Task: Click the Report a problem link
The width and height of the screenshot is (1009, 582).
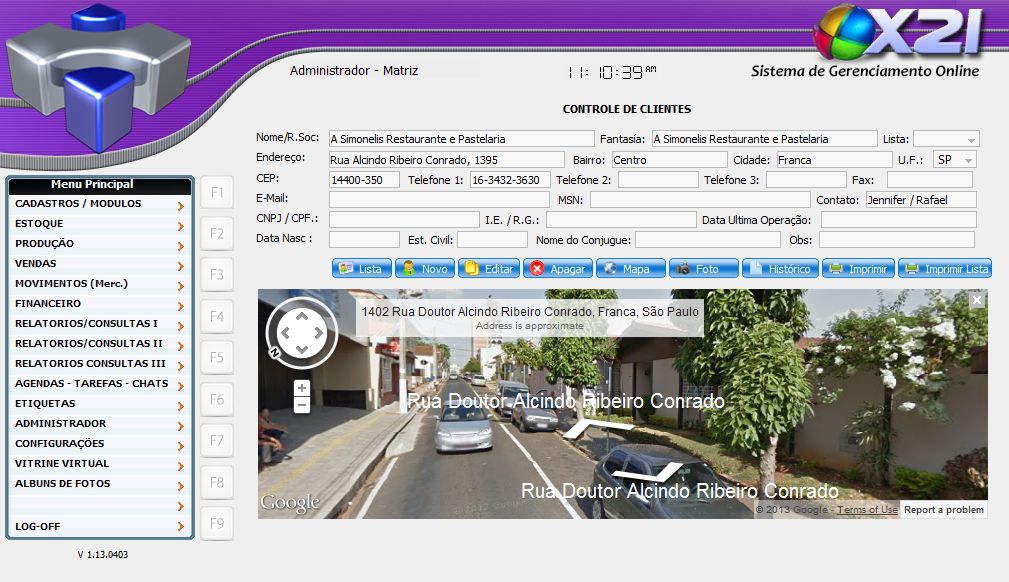Action: (x=943, y=510)
